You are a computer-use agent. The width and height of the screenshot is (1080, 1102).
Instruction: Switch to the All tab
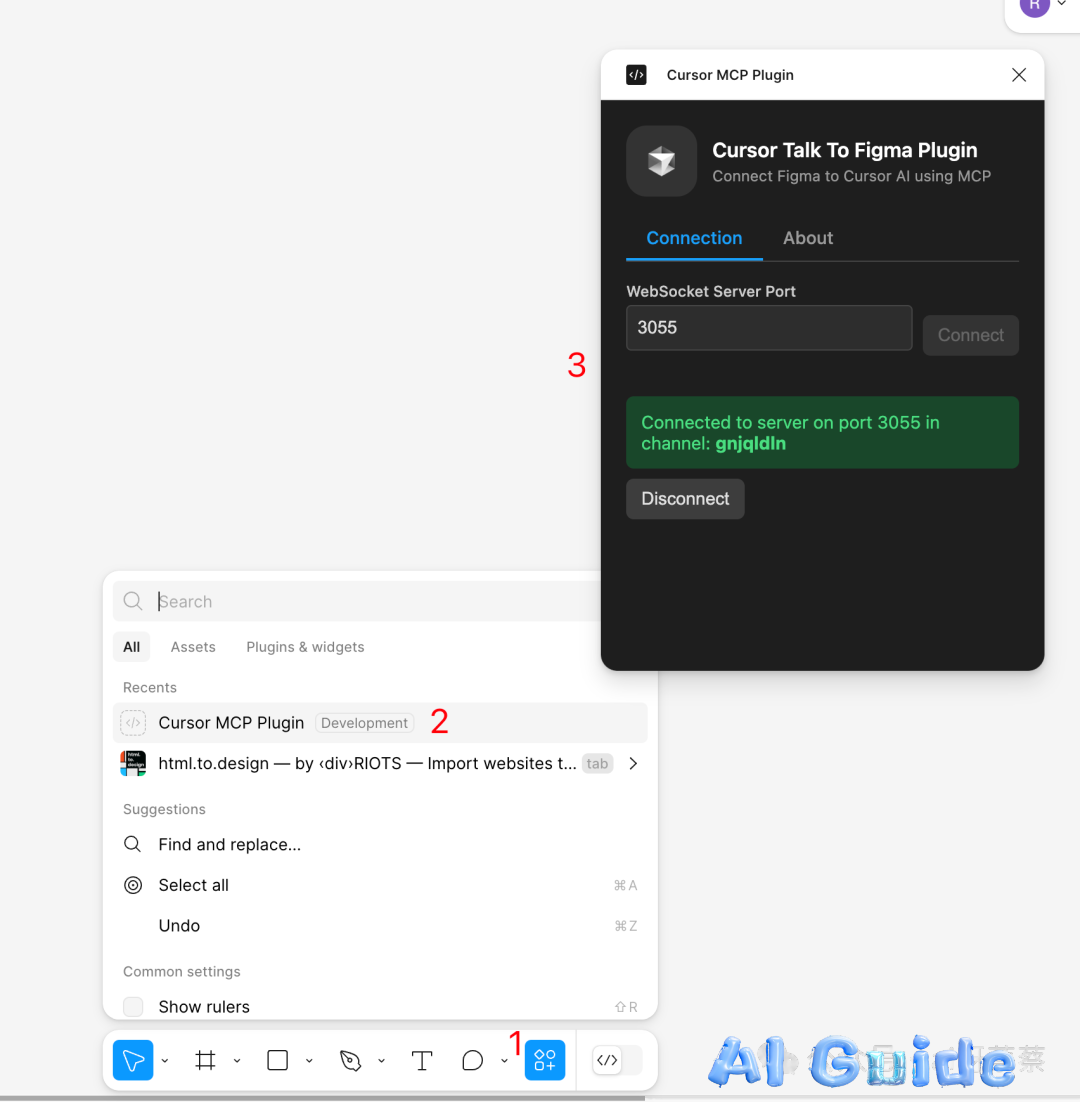coord(131,647)
